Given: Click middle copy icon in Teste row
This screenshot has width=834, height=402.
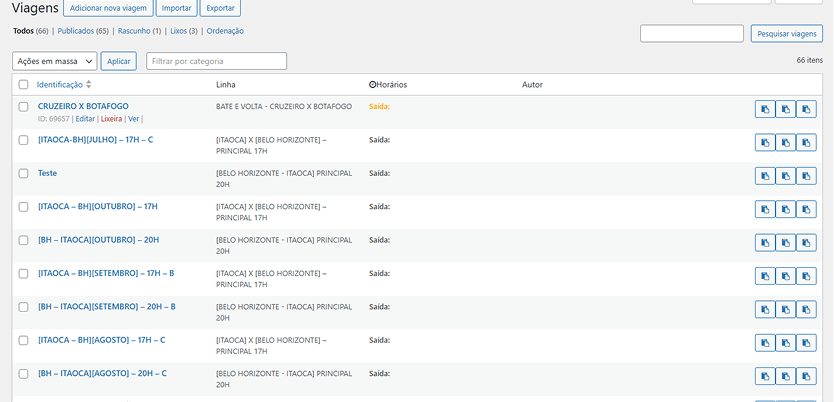Looking at the screenshot, I should 785,176.
